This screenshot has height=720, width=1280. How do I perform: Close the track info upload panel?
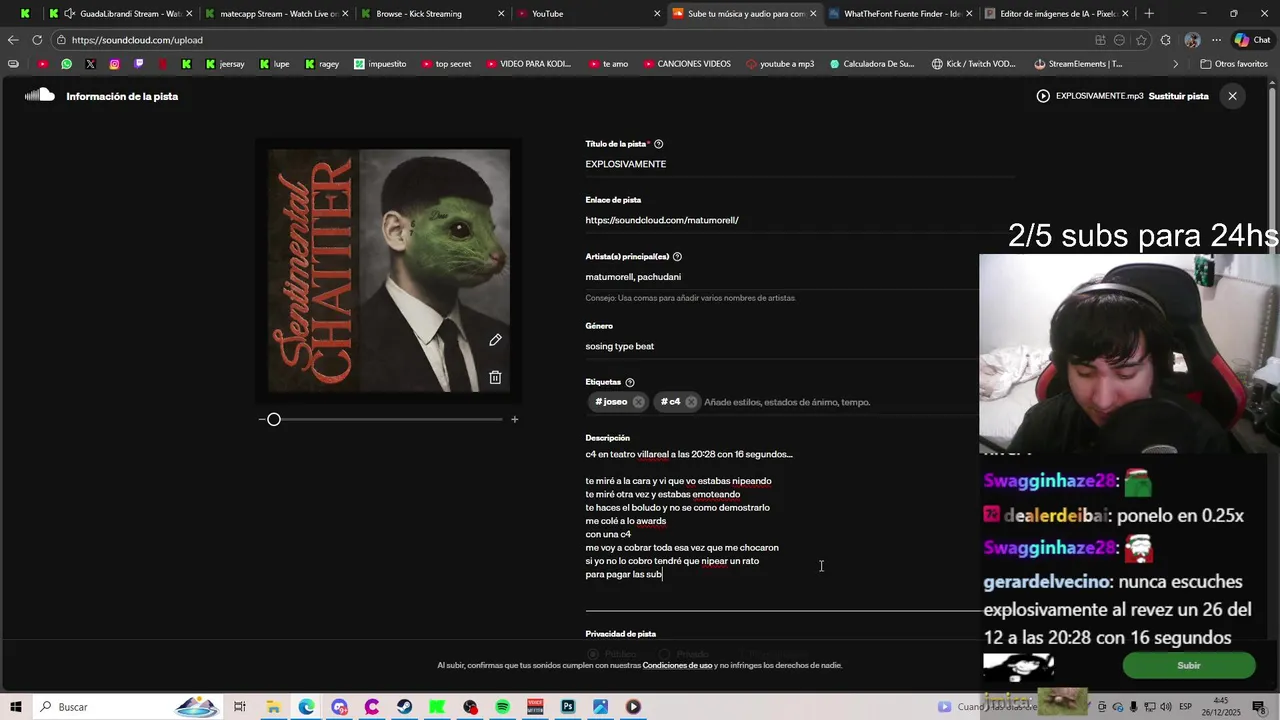point(1232,96)
